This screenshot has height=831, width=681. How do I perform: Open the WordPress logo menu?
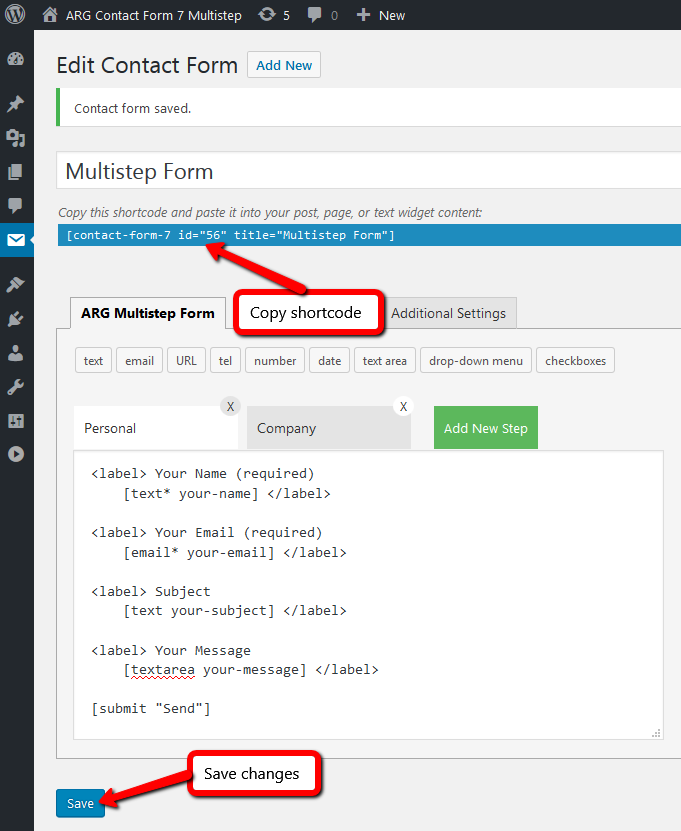coord(15,14)
